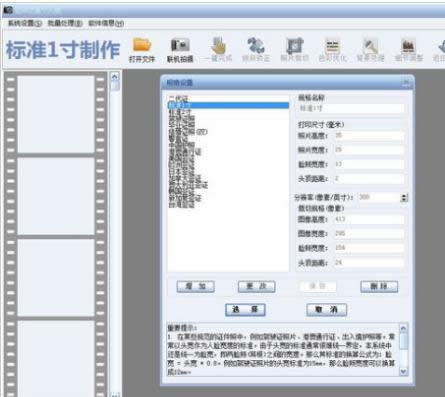
Task: Select 二代证 in the spec list
Action: (178, 99)
